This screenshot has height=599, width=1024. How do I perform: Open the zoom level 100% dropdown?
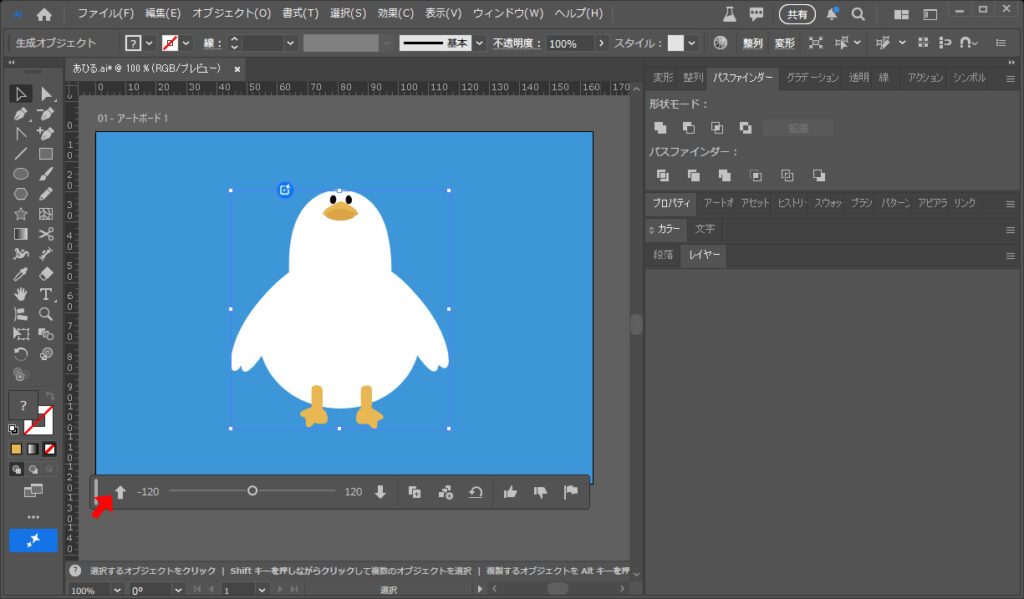116,590
